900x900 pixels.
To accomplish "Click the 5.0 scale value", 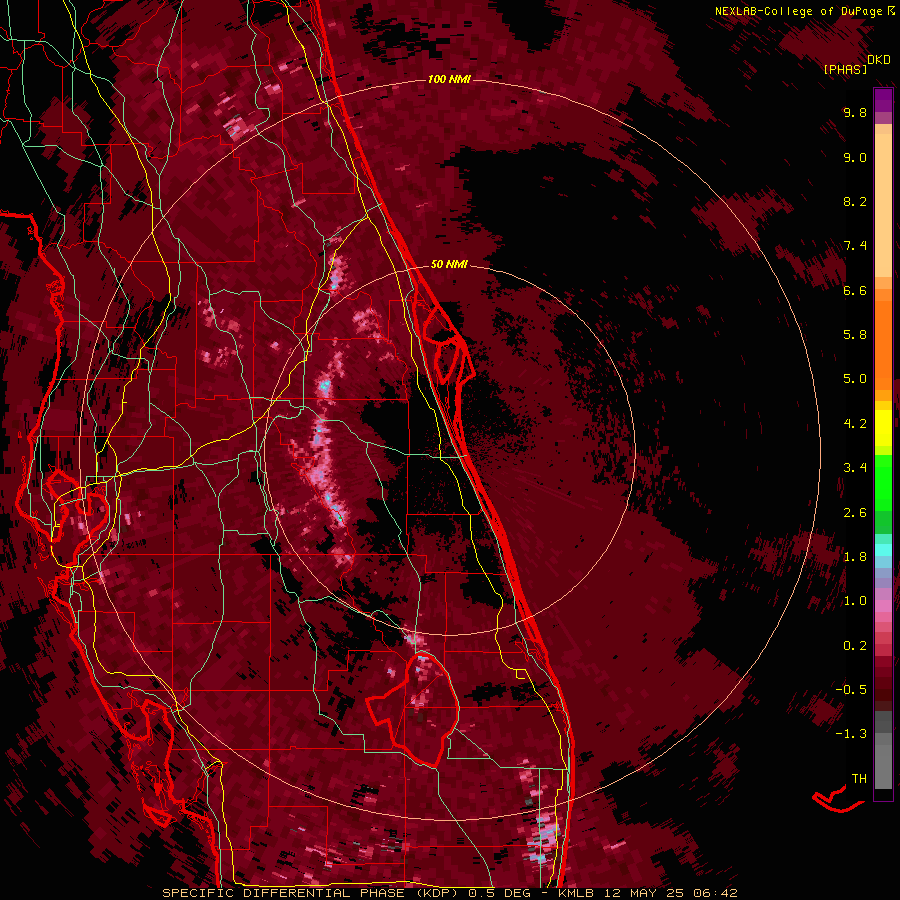I will pyautogui.click(x=855, y=379).
